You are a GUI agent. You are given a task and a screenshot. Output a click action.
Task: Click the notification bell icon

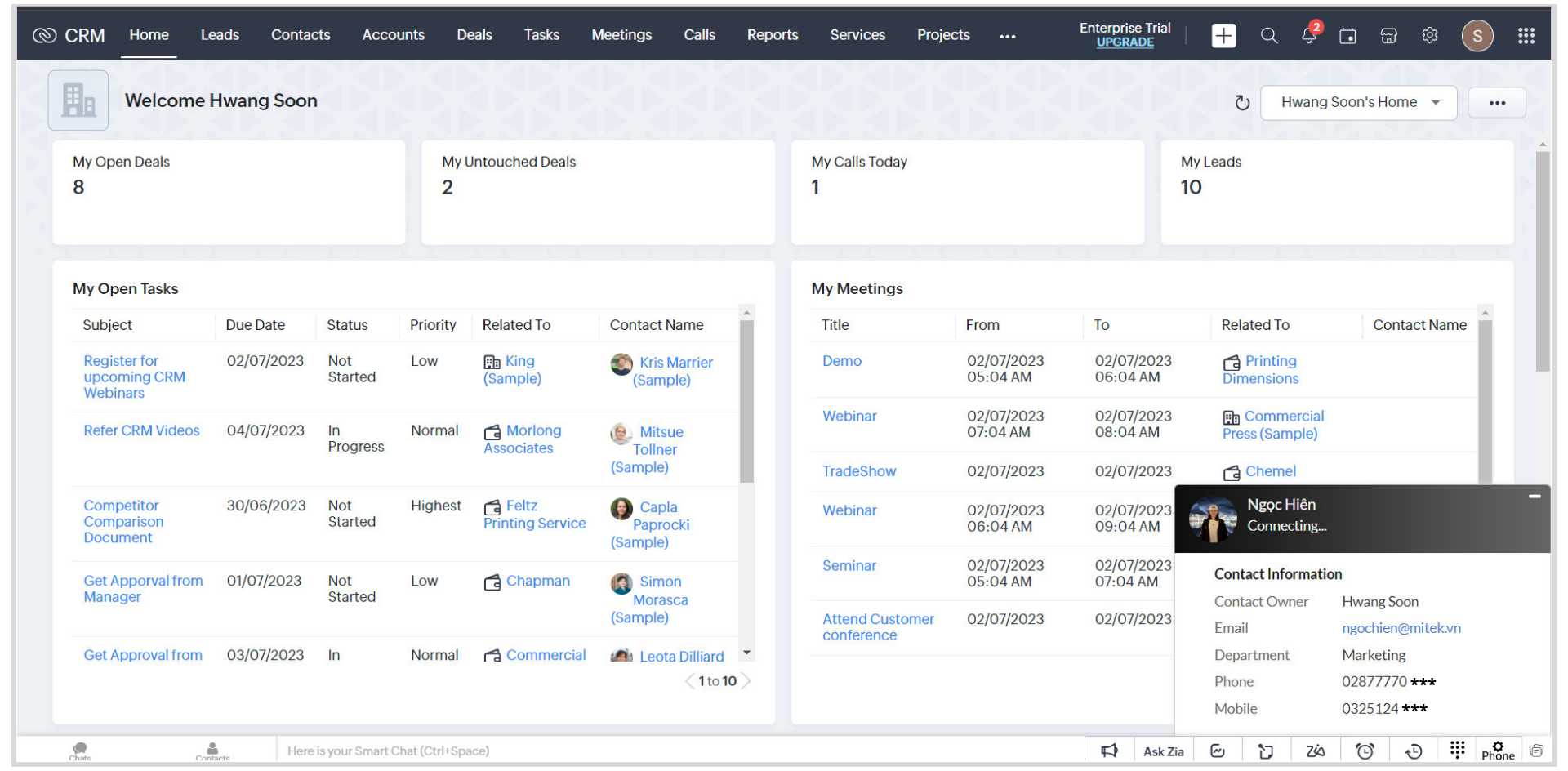coord(1308,36)
